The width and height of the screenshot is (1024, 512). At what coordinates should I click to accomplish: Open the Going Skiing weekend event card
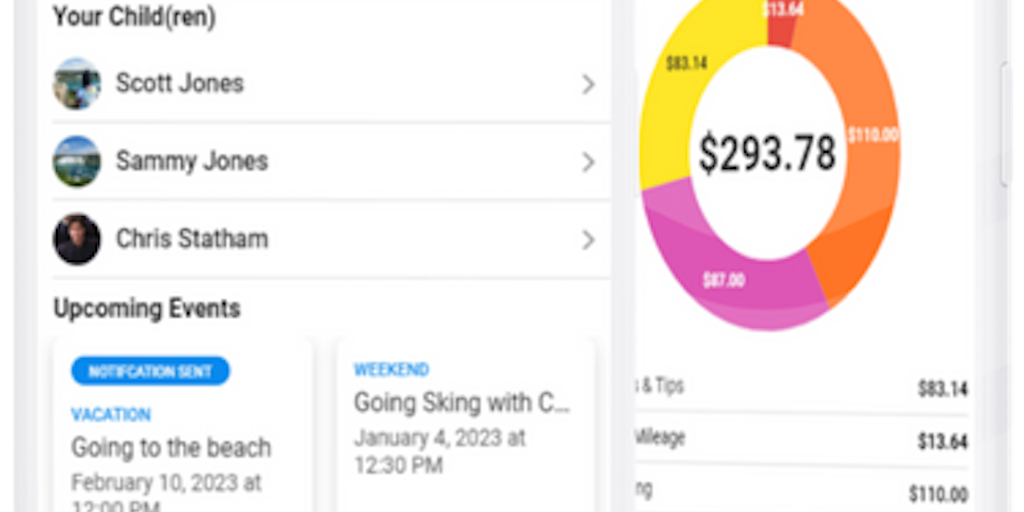465,420
